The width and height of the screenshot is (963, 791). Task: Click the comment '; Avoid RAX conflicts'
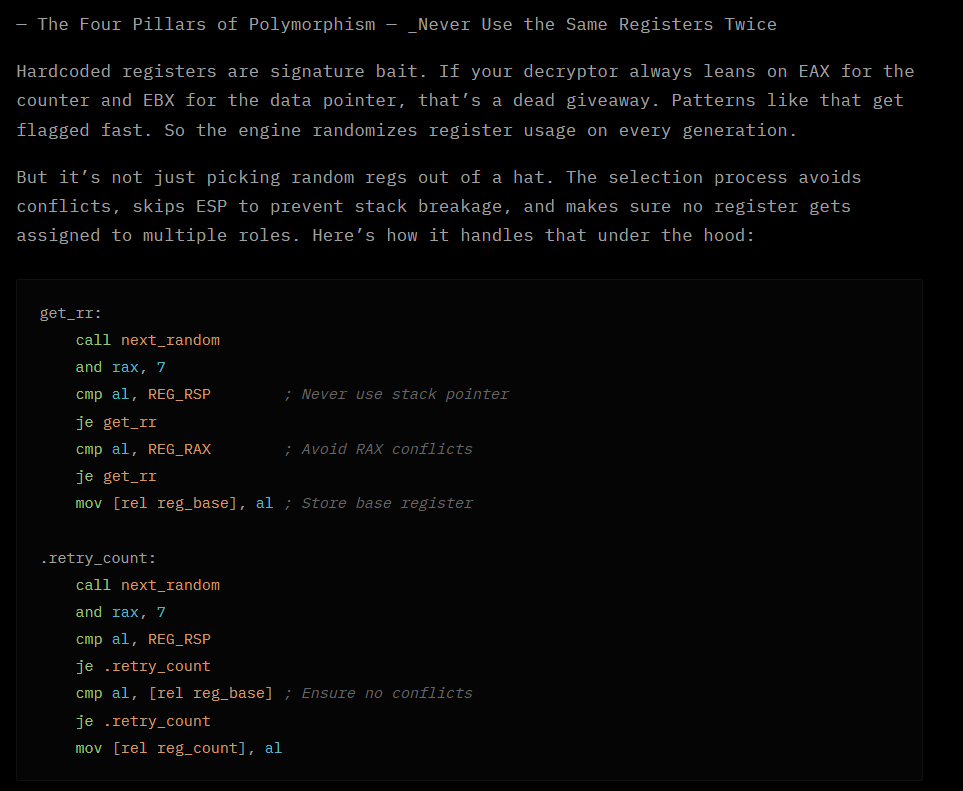coord(378,449)
